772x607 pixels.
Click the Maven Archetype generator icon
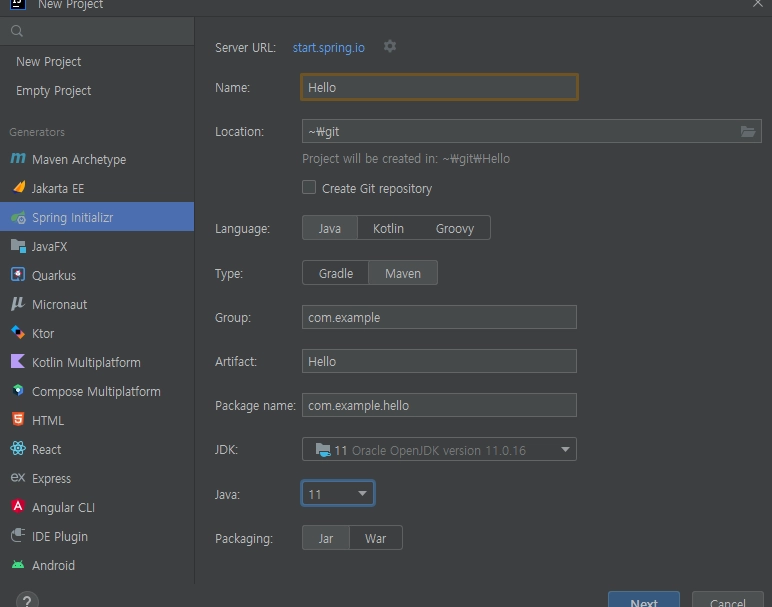coord(17,159)
